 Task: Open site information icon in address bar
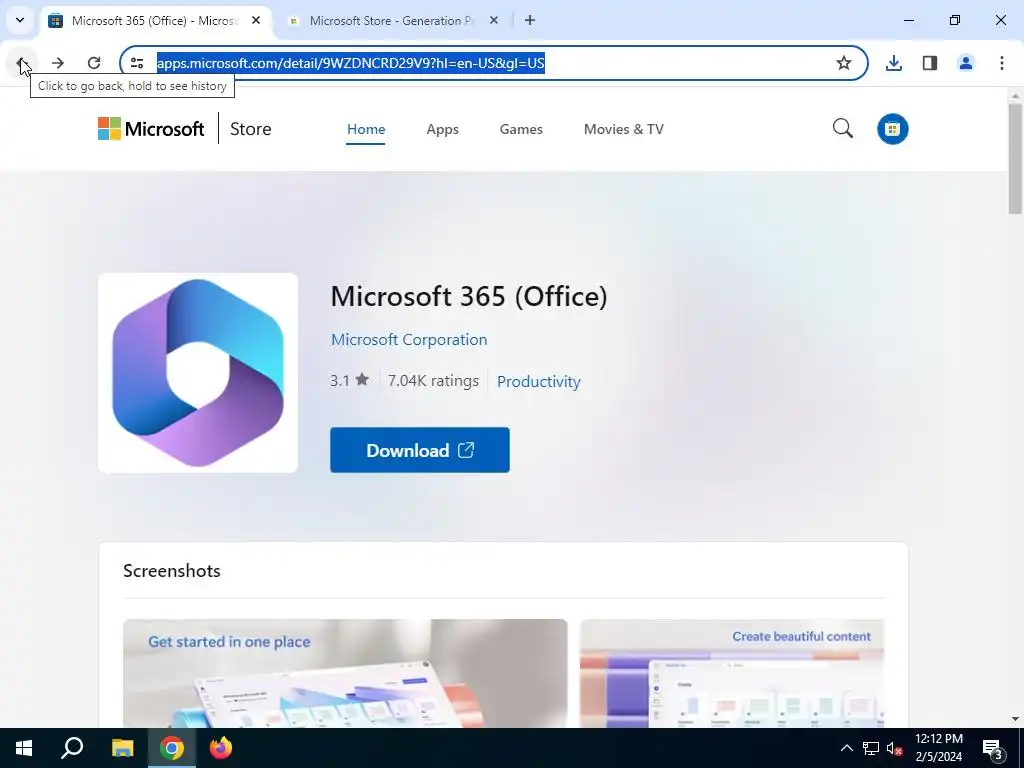pos(137,63)
